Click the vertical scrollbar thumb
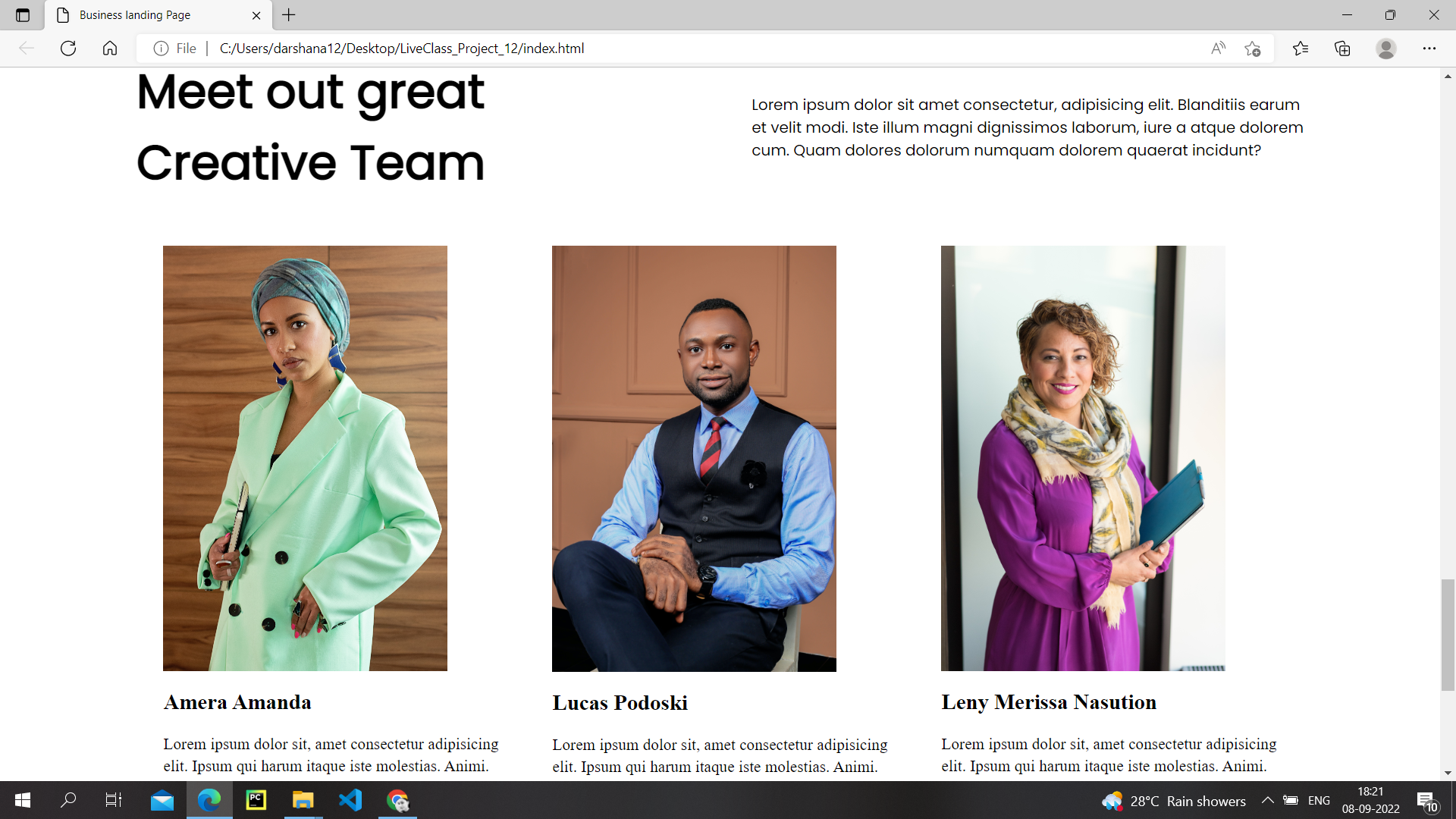 click(1448, 634)
